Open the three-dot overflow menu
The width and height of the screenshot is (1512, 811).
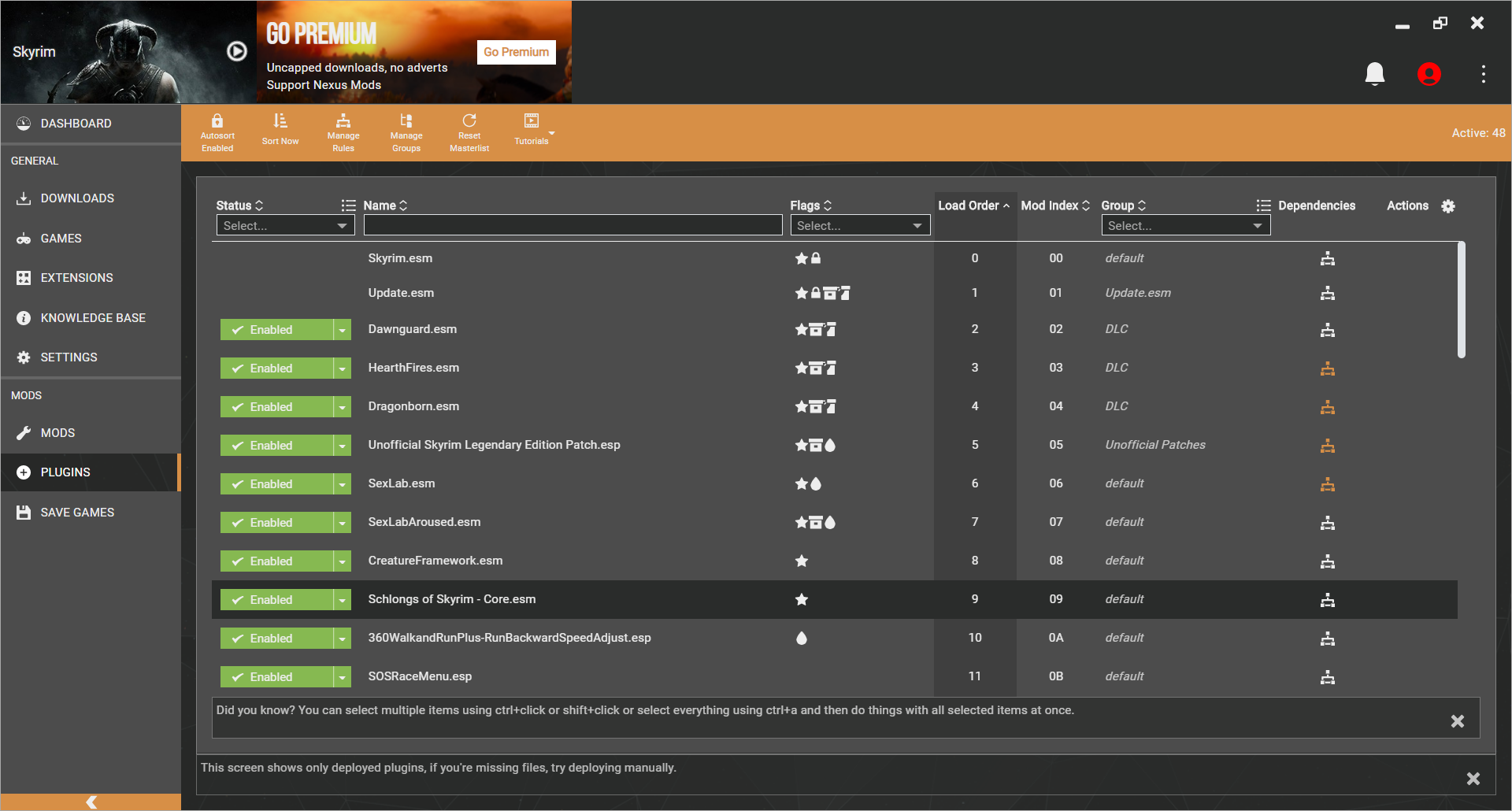1484,74
